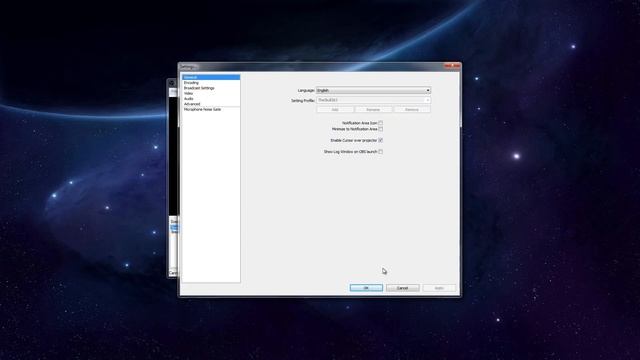Click the Remove profile button
640x360 pixels.
point(412,109)
